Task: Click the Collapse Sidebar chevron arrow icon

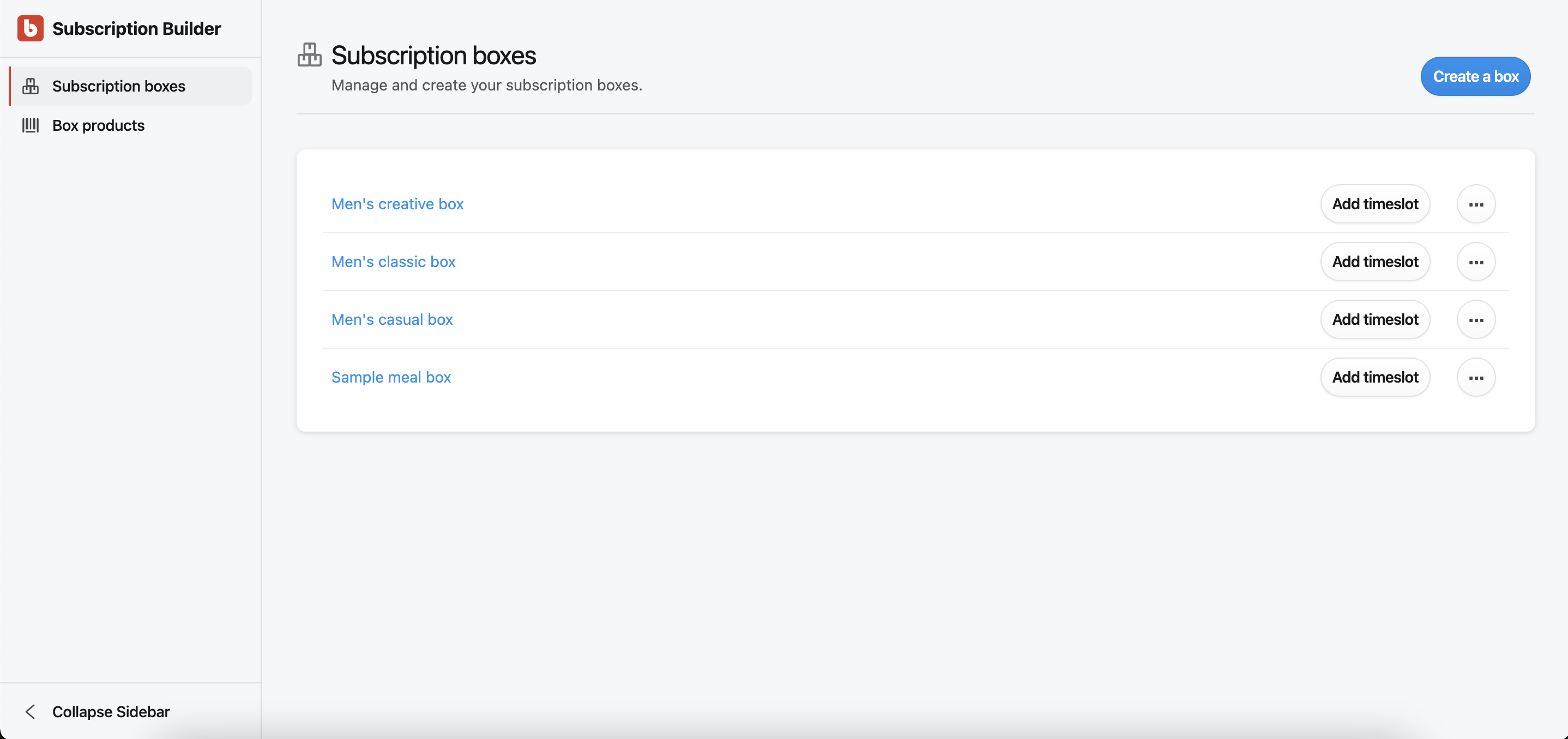Action: (30, 711)
